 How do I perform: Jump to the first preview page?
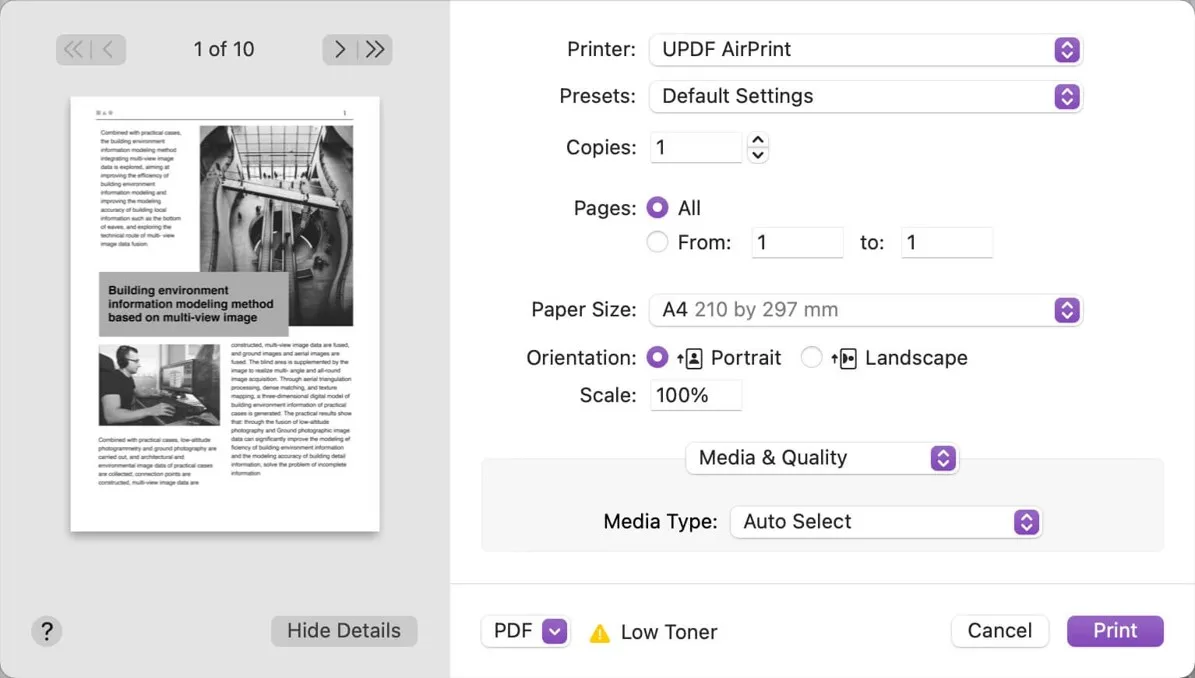click(x=73, y=49)
